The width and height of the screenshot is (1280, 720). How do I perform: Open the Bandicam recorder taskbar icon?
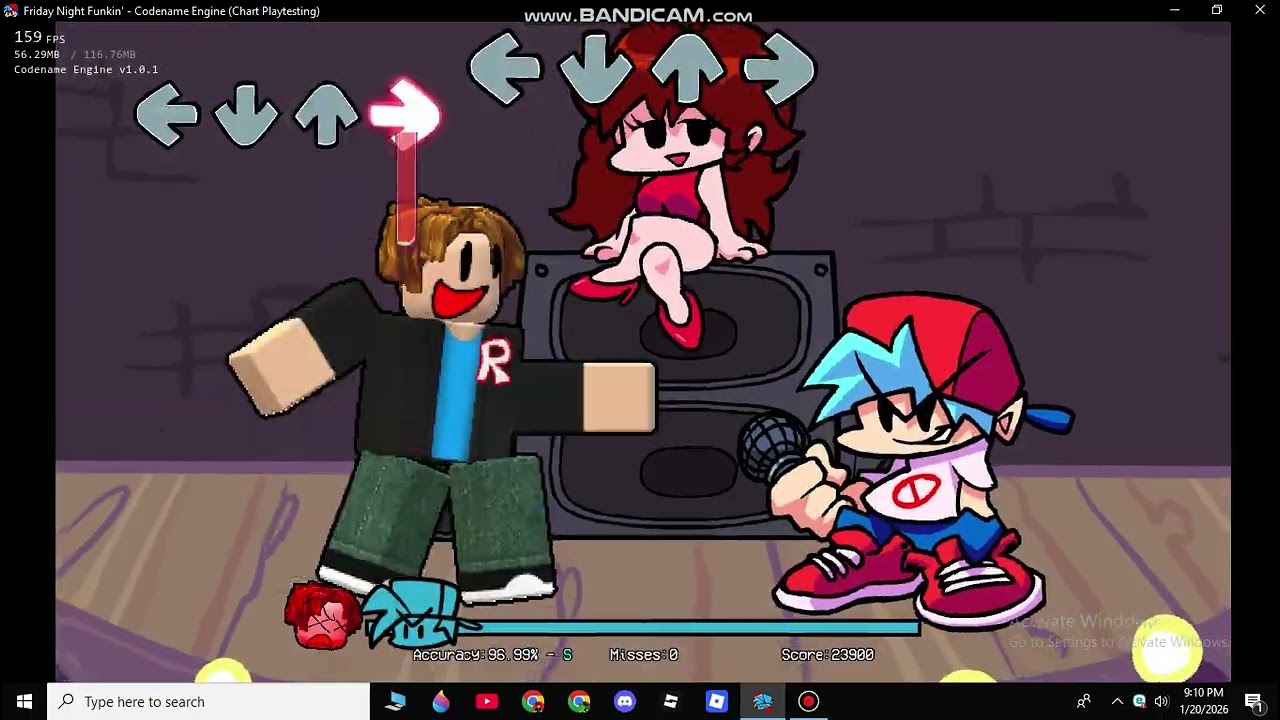809,702
